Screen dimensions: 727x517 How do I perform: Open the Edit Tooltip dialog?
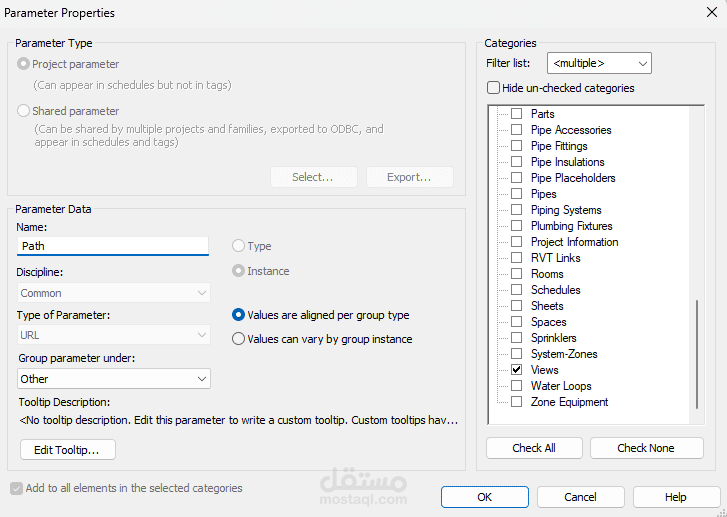pos(67,450)
